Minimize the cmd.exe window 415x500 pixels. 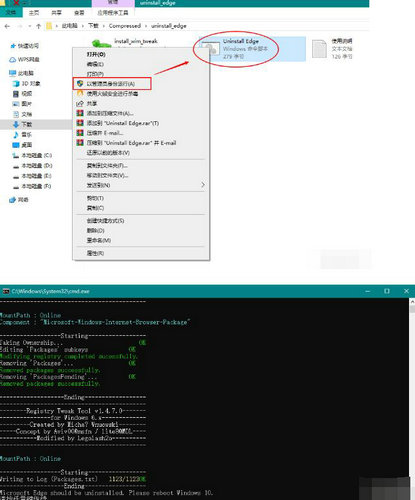(x=367, y=291)
